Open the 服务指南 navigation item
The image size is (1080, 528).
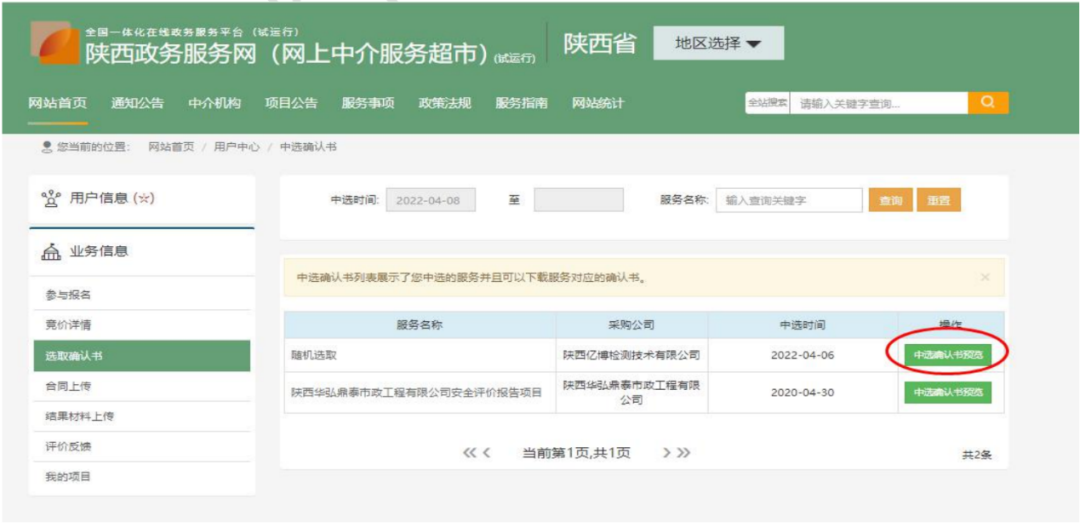tap(521, 103)
